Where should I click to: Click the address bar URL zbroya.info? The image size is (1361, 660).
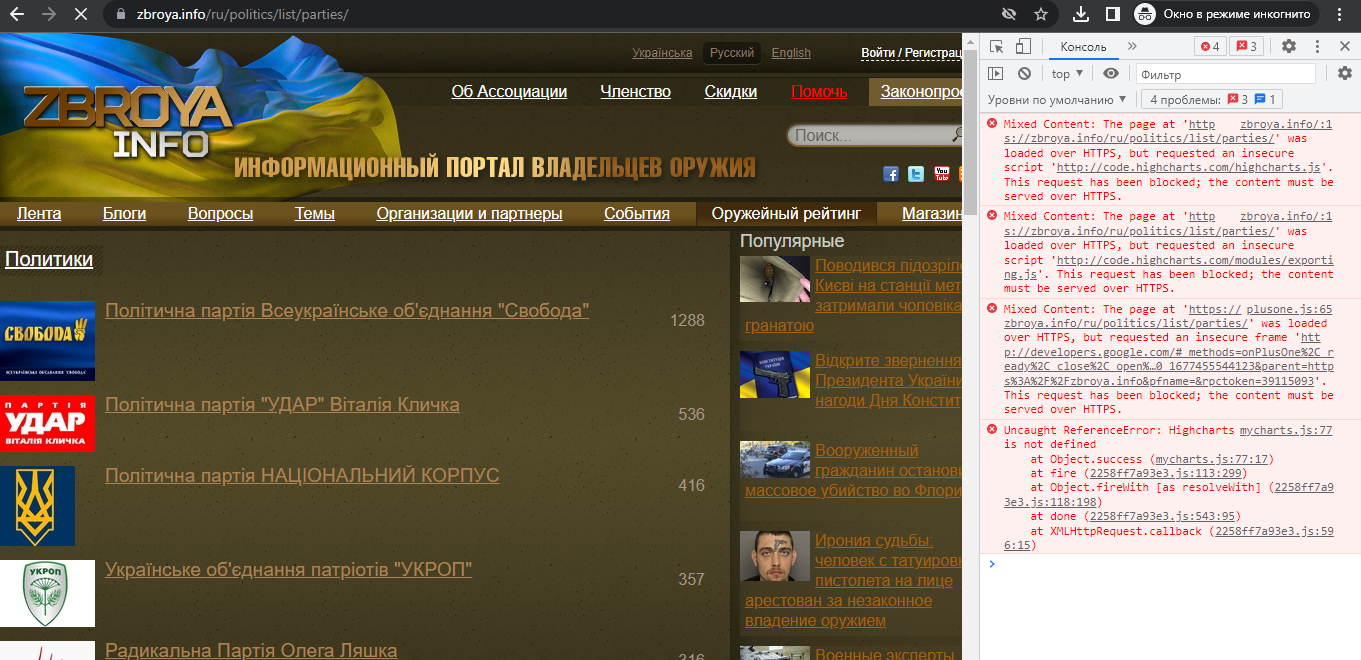coord(242,15)
